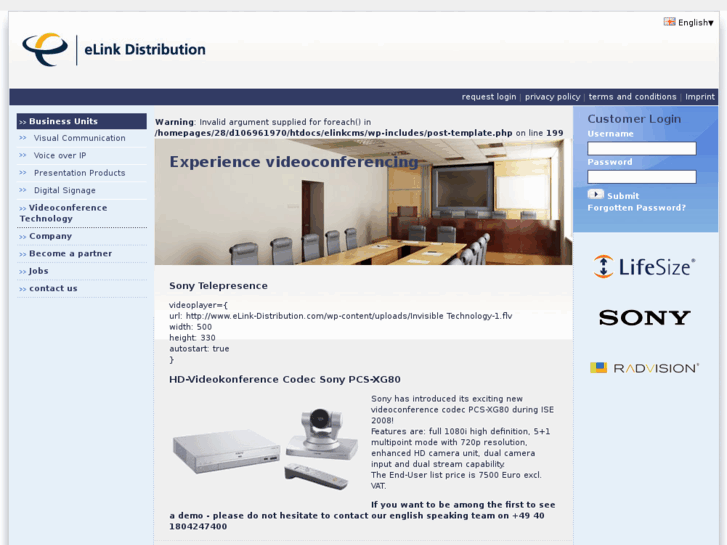Open Videoconference Technology menu entry
This screenshot has width=727, height=545.
(64, 213)
